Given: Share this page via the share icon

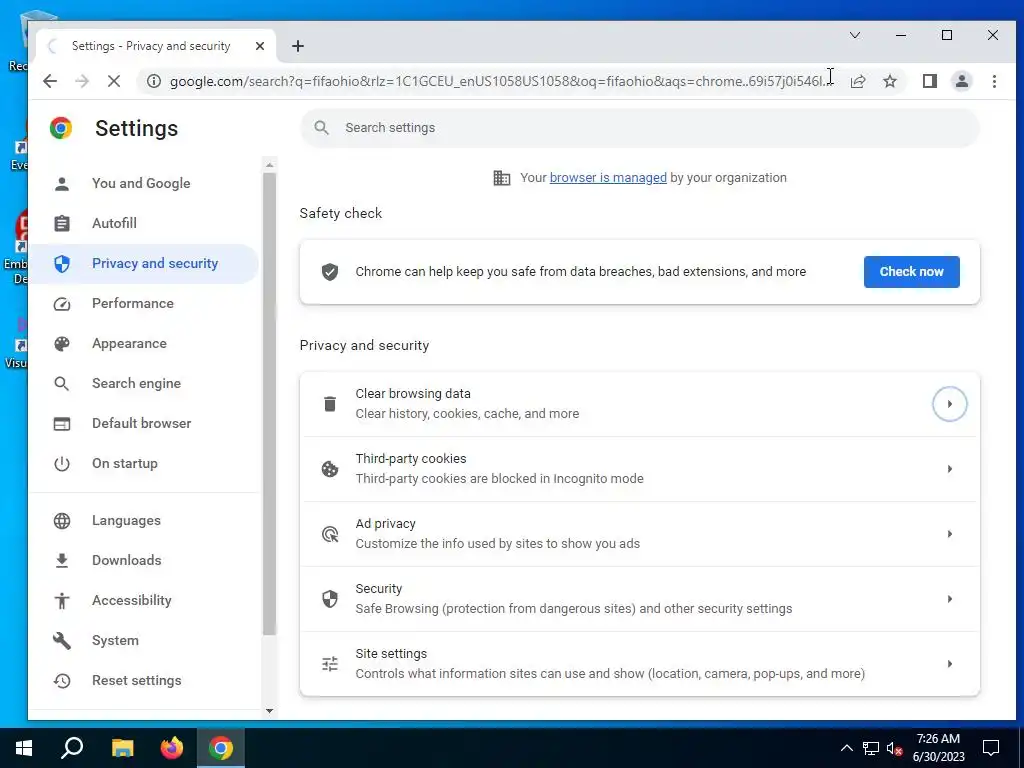Looking at the screenshot, I should [x=857, y=81].
